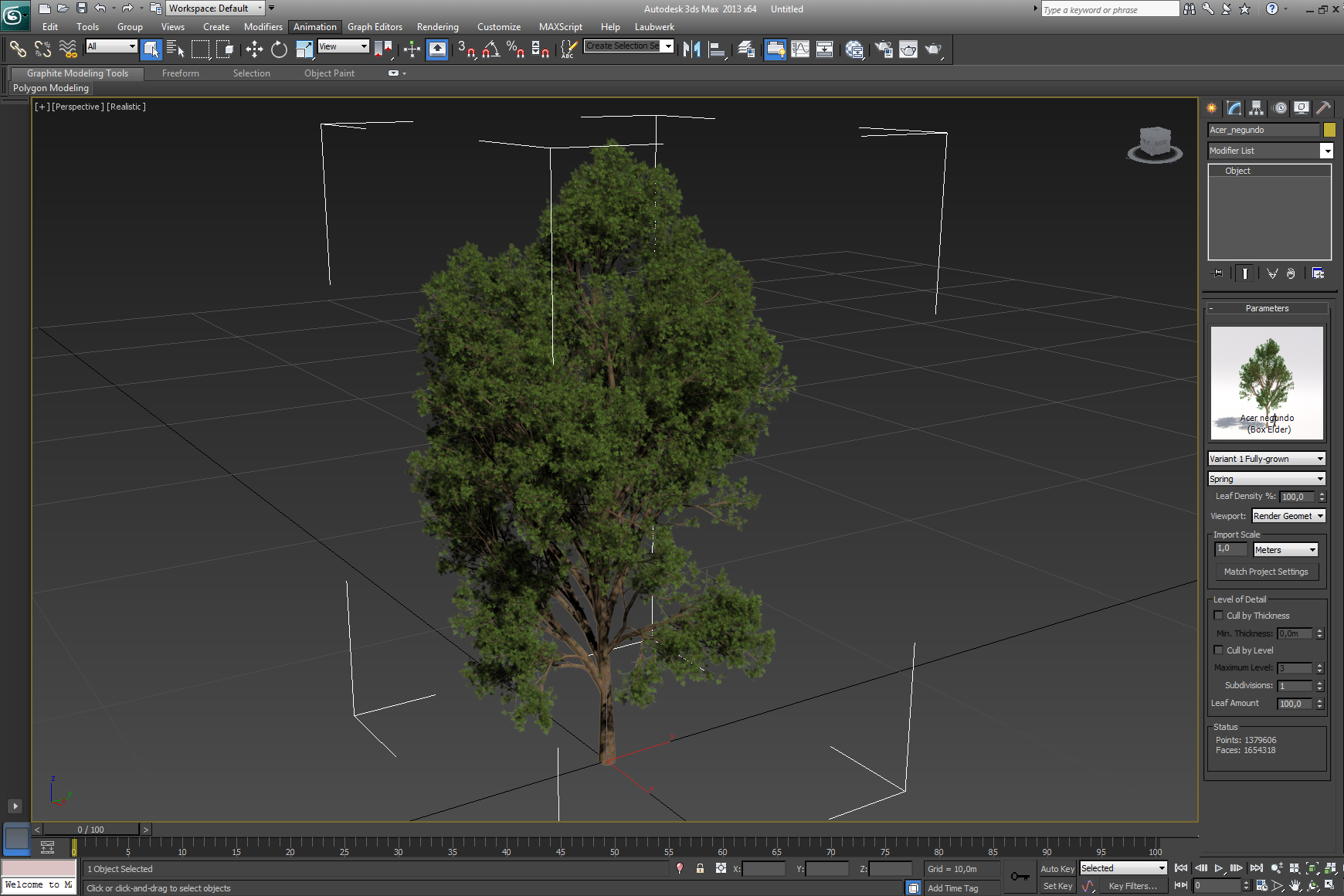1344x896 pixels.
Task: Click the Mirror tool icon
Action: [691, 49]
